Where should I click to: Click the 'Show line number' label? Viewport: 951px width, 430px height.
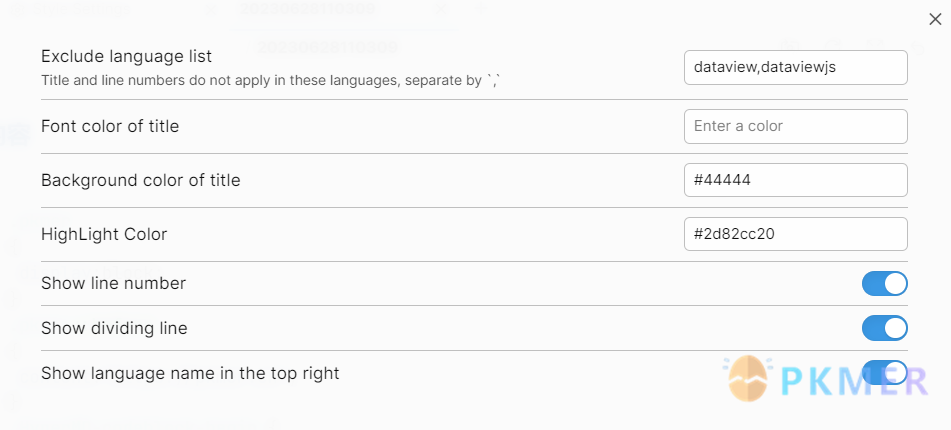tap(113, 283)
